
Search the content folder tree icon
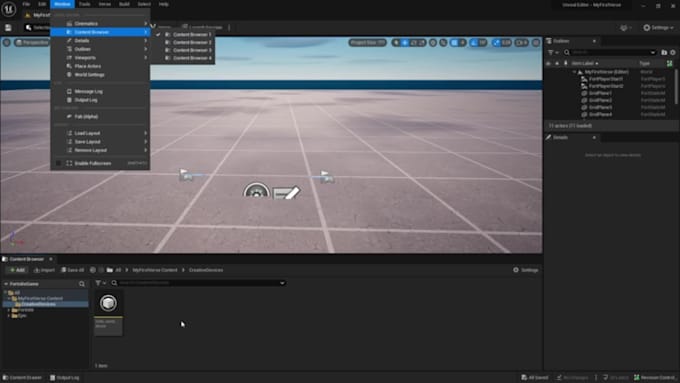pos(82,284)
